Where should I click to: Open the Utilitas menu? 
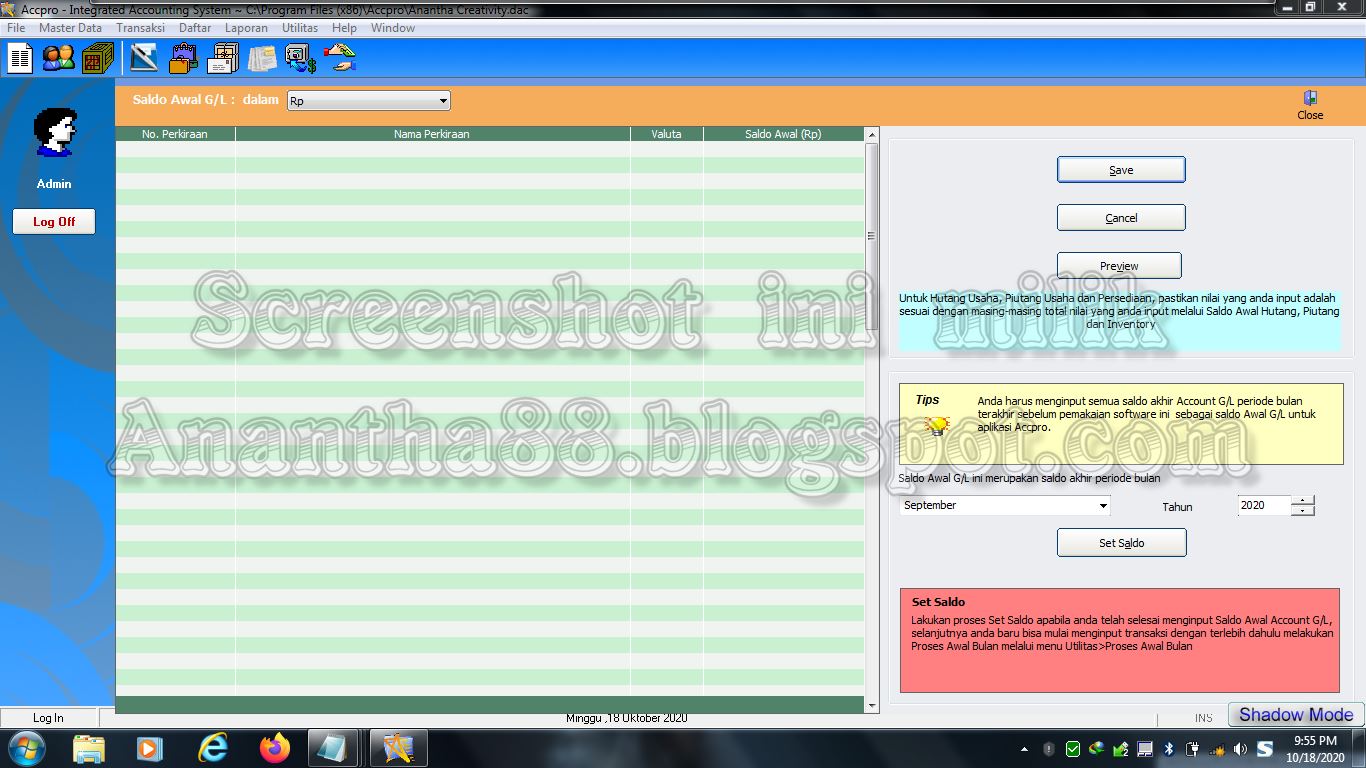pyautogui.click(x=300, y=28)
